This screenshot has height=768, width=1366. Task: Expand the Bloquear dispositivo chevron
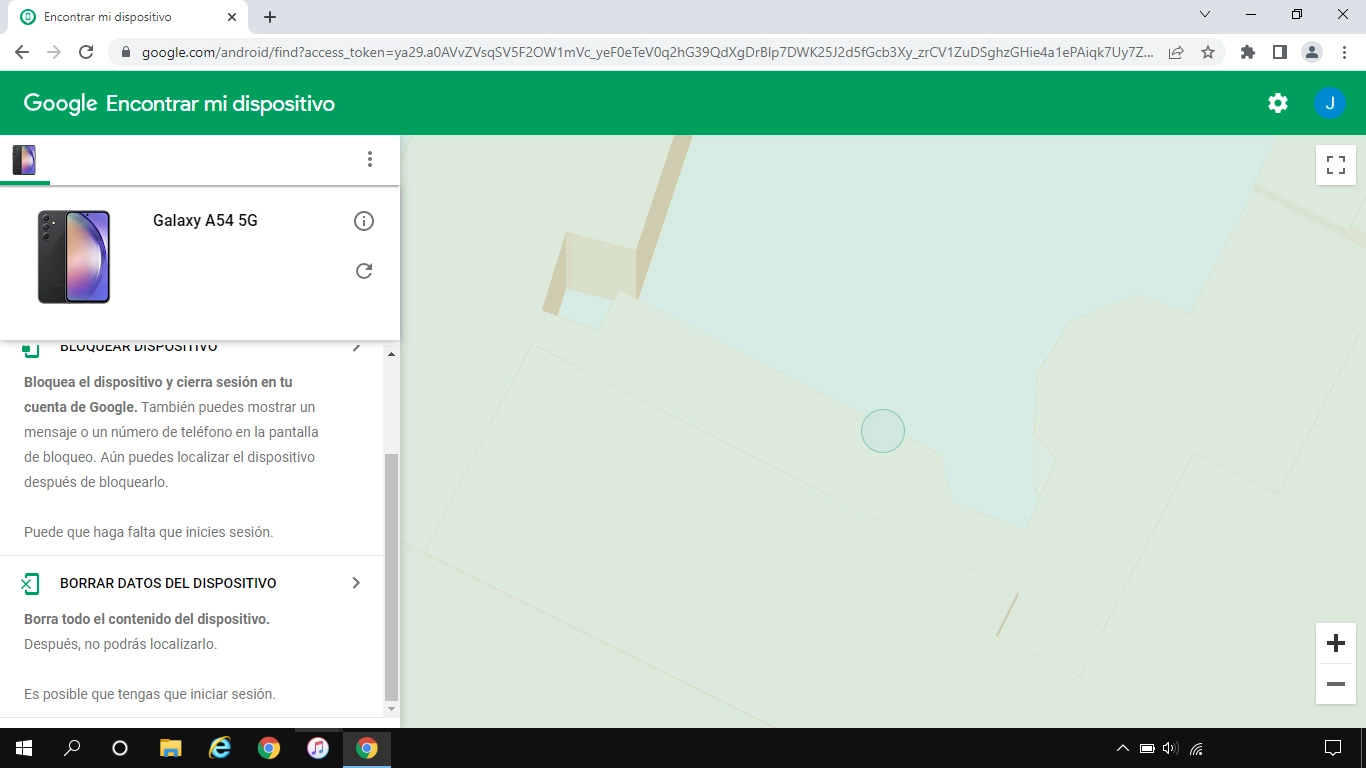356,348
